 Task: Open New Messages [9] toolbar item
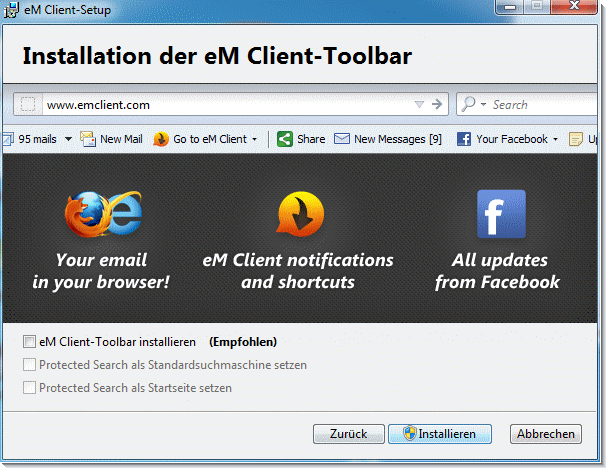coord(398,139)
